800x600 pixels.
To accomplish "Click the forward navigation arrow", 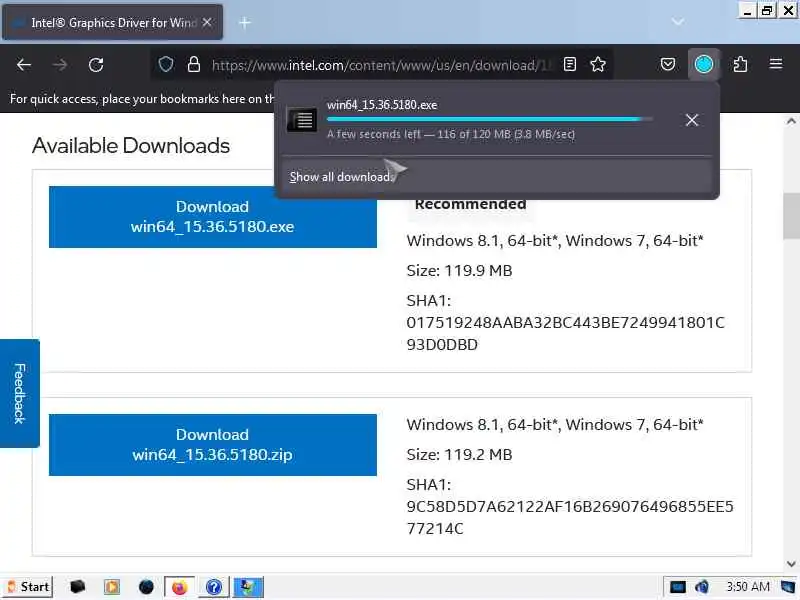I will pyautogui.click(x=60, y=65).
